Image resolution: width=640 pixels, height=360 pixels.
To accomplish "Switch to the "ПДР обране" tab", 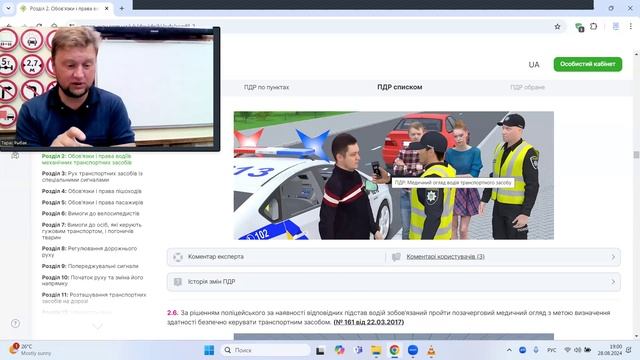I will click(x=527, y=87).
